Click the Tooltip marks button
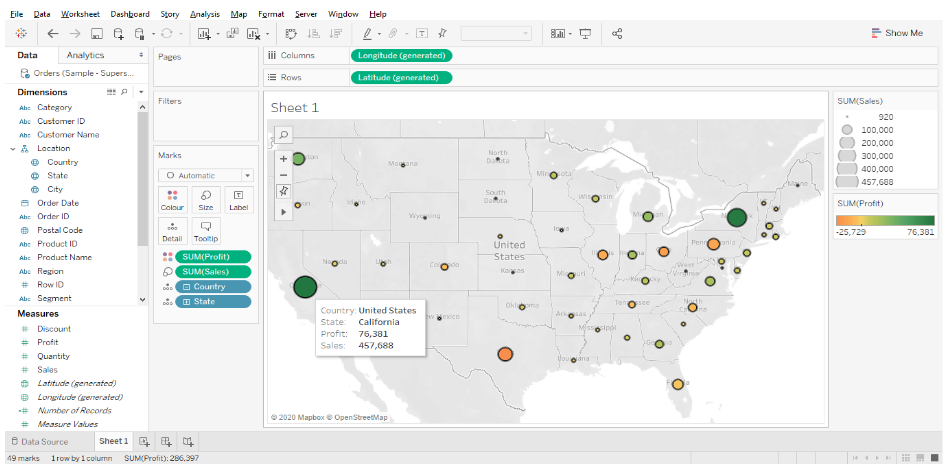Viewport: 945px width, 468px height. (x=206, y=231)
